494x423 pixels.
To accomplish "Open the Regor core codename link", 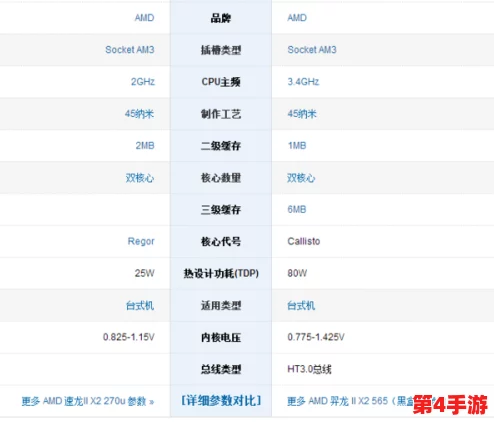I will tap(141, 241).
